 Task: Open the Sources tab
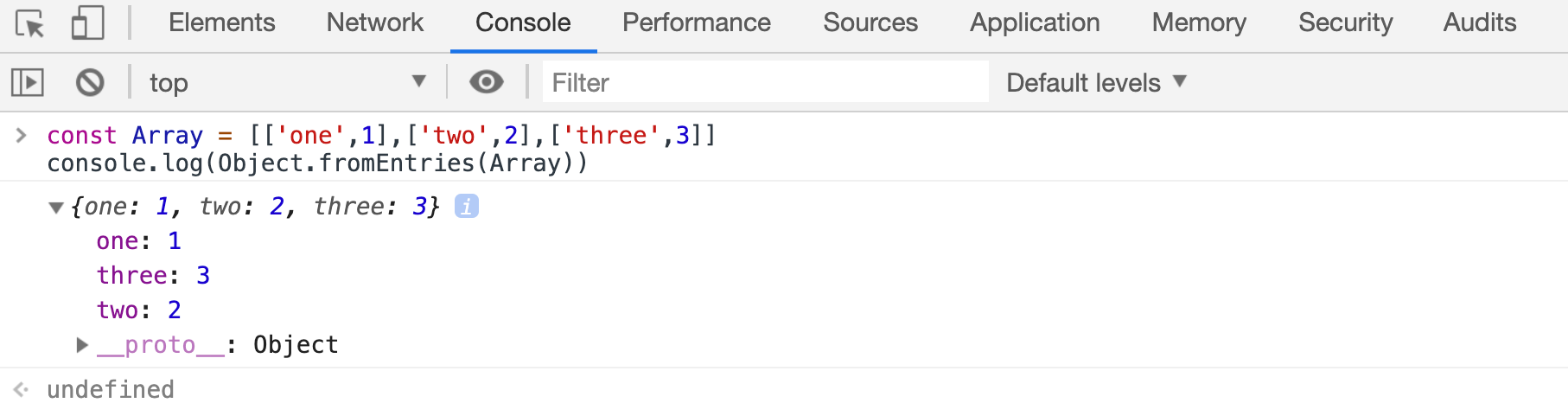870,22
